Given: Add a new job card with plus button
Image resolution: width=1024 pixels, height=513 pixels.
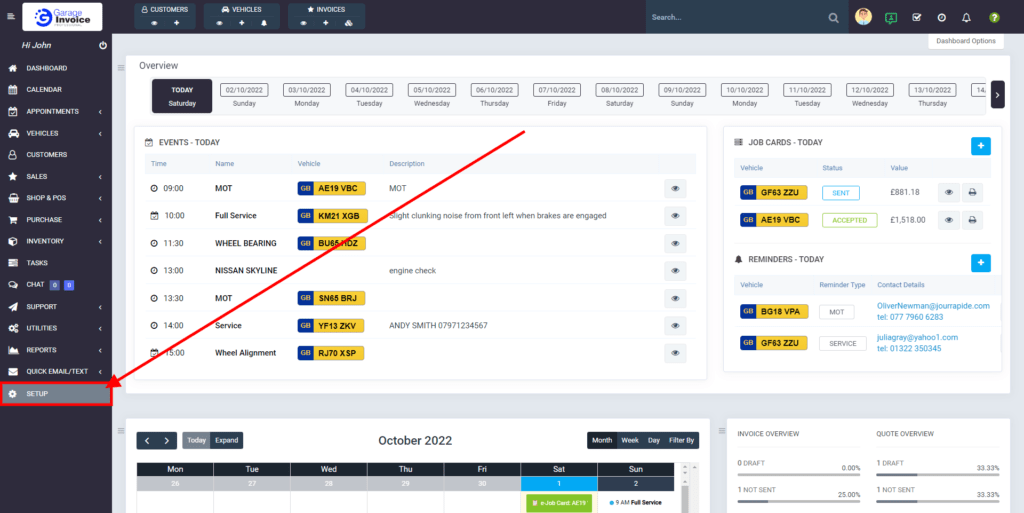Looking at the screenshot, I should 981,146.
